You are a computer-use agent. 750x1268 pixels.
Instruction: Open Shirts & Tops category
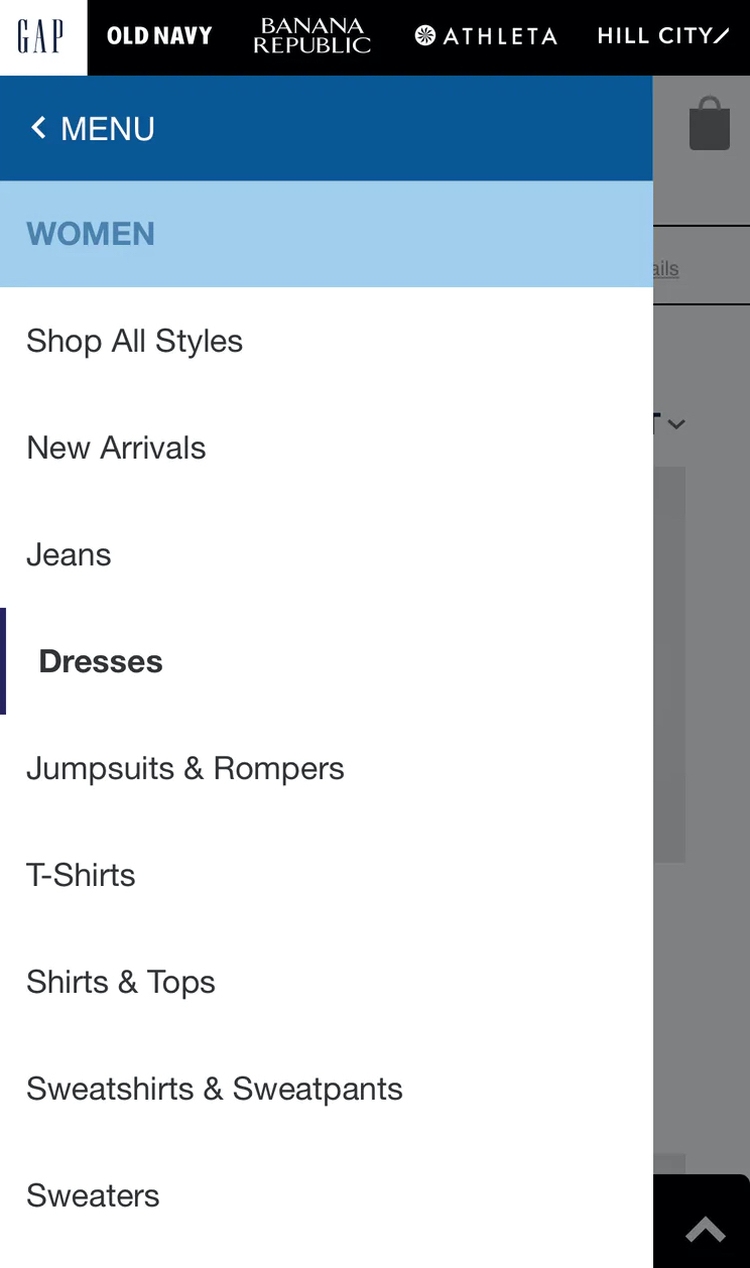point(121,983)
